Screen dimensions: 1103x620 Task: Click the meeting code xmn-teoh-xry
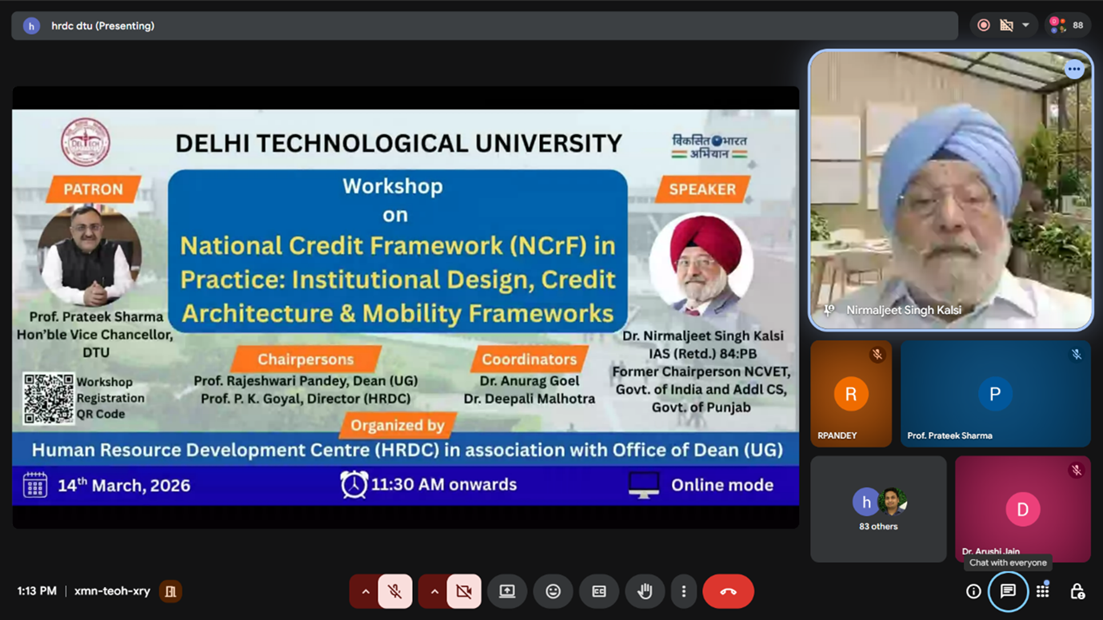click(x=113, y=591)
